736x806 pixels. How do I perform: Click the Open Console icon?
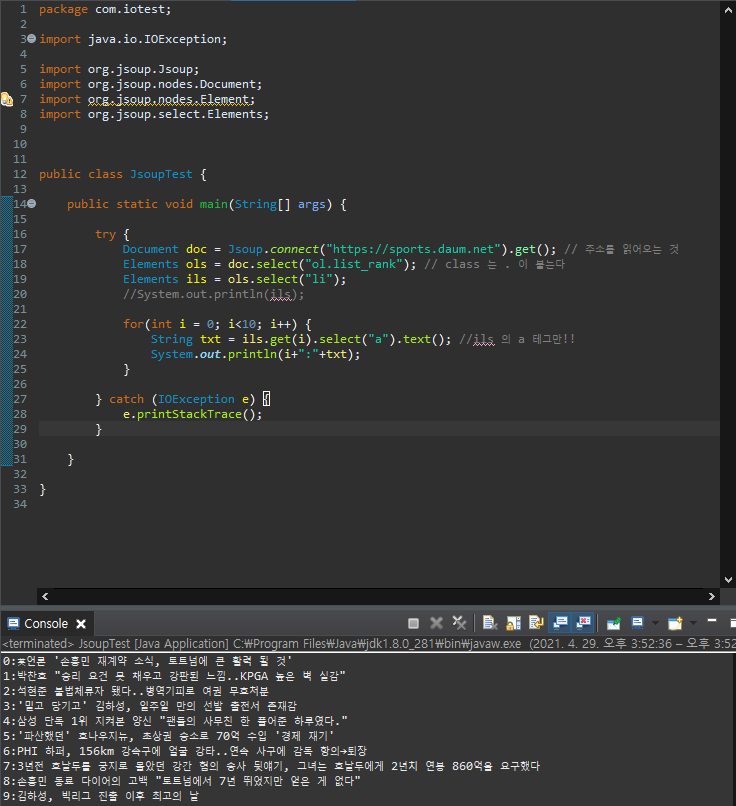point(675,624)
